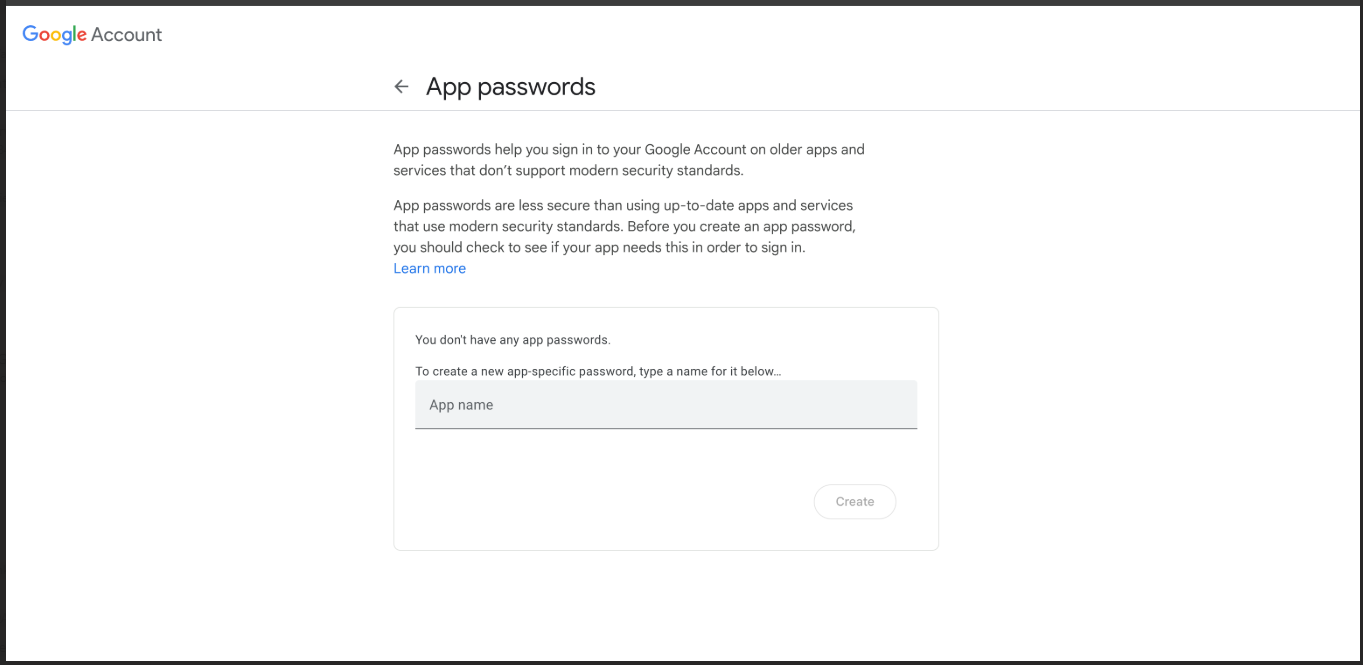This screenshot has width=1363, height=665.
Task: Click the underline beneath the App name field
Action: coord(666,428)
